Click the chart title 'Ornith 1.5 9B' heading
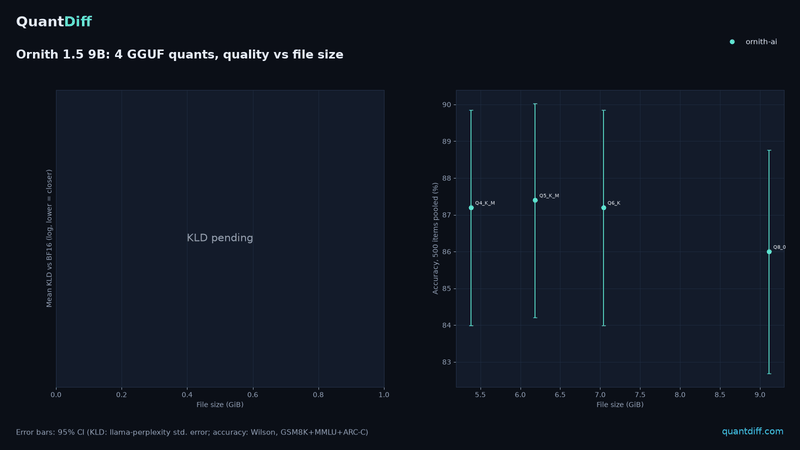This screenshot has width=800, height=450. click(x=180, y=55)
